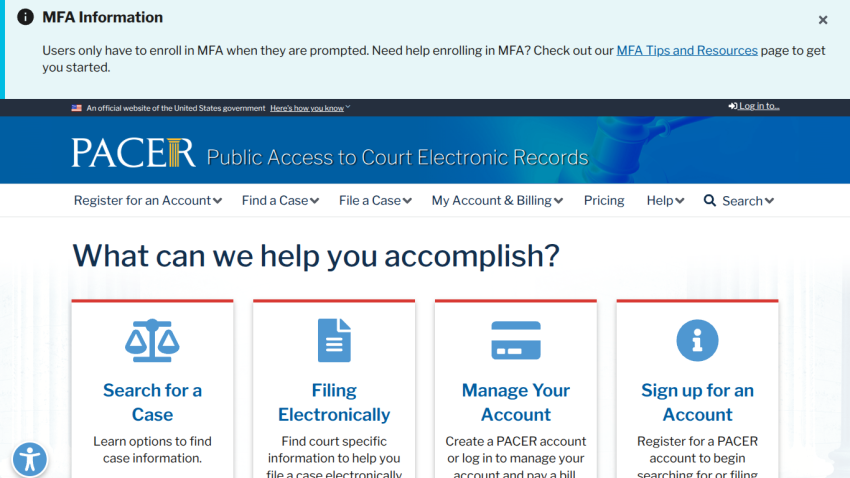Close the MFA Information banner
This screenshot has height=478, width=850.
tap(823, 20)
